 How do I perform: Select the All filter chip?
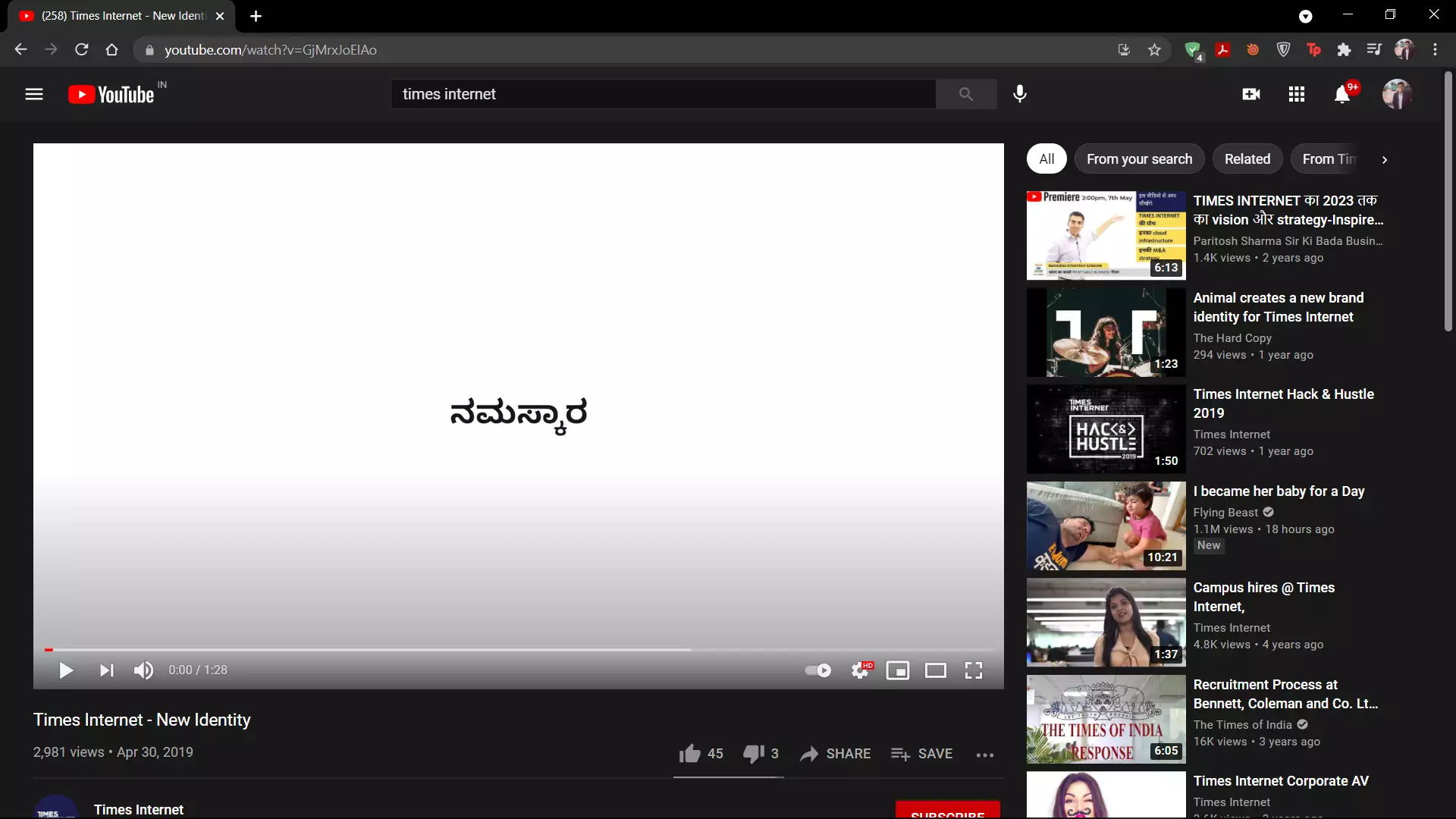point(1046,159)
